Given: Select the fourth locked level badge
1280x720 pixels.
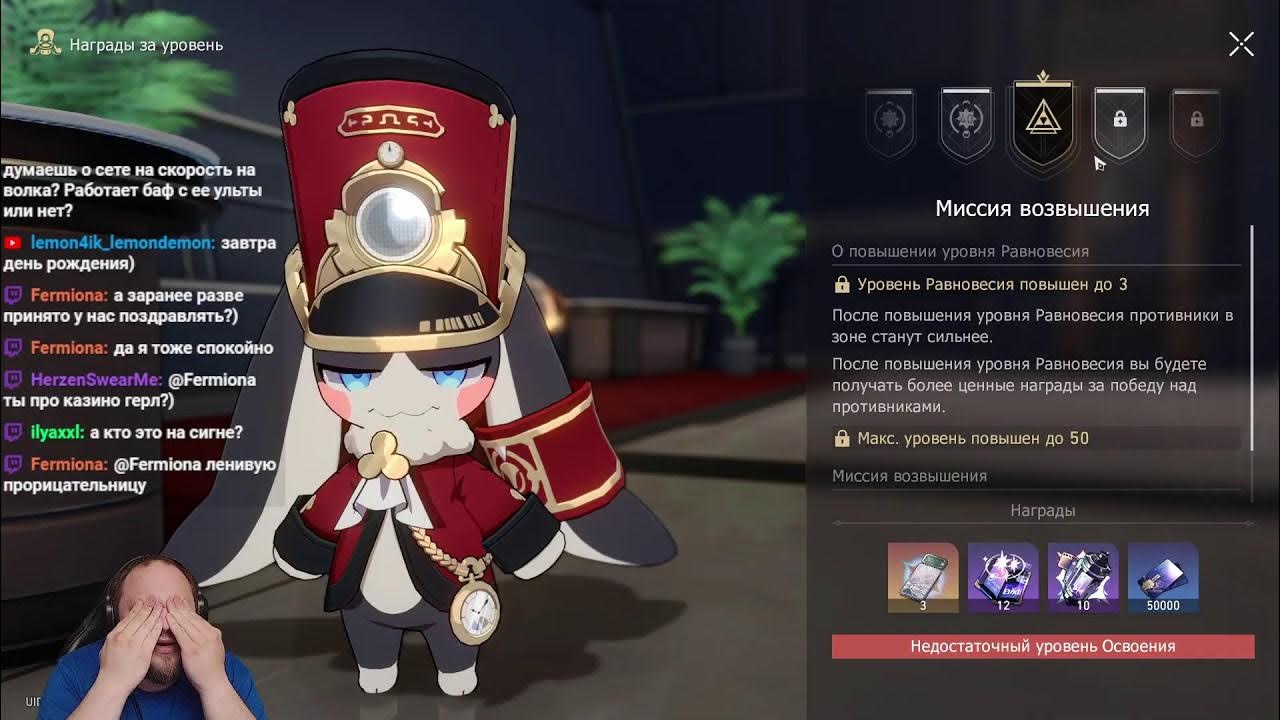Looking at the screenshot, I should coord(1120,122).
